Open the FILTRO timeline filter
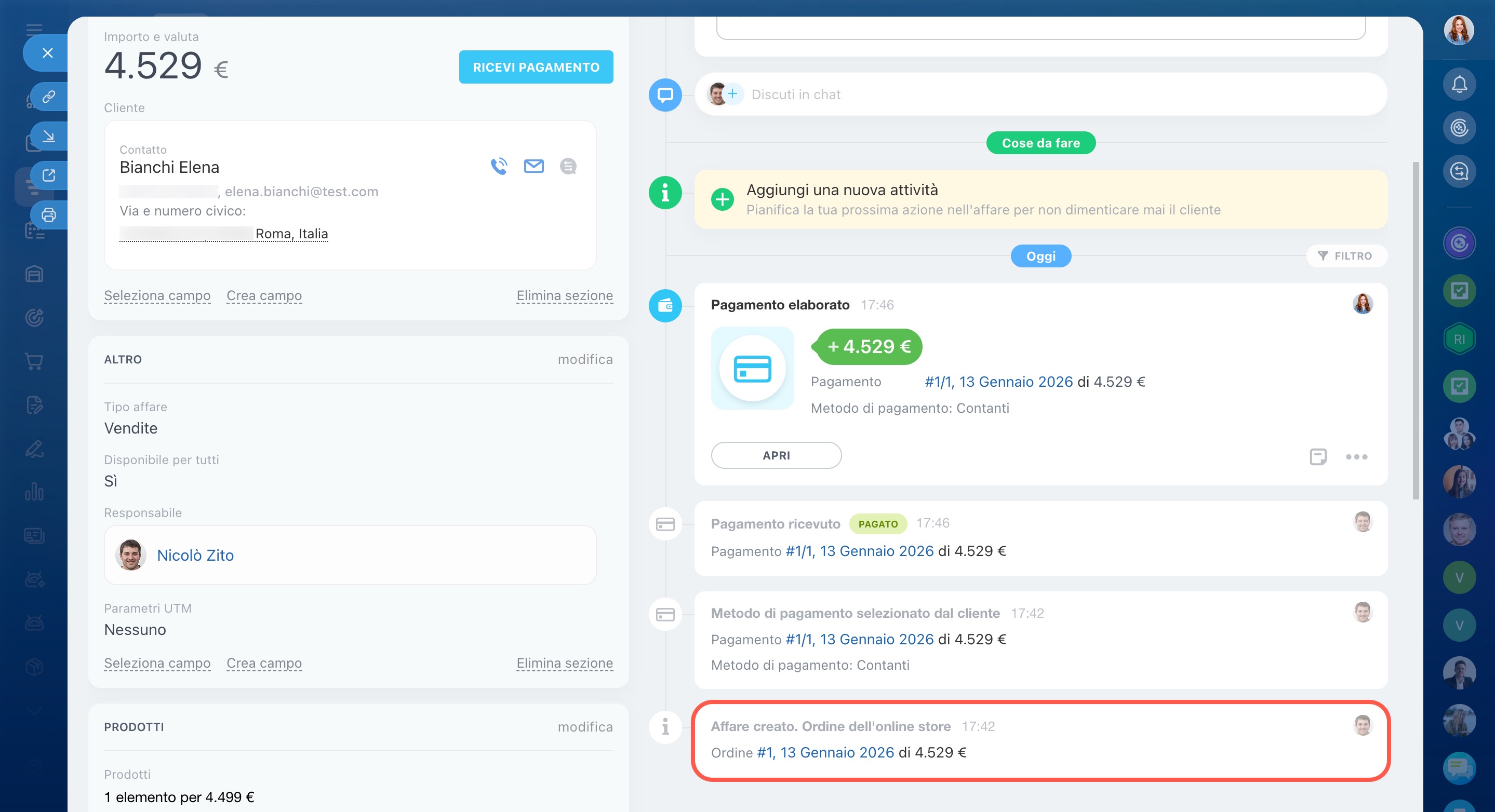 (x=1346, y=256)
